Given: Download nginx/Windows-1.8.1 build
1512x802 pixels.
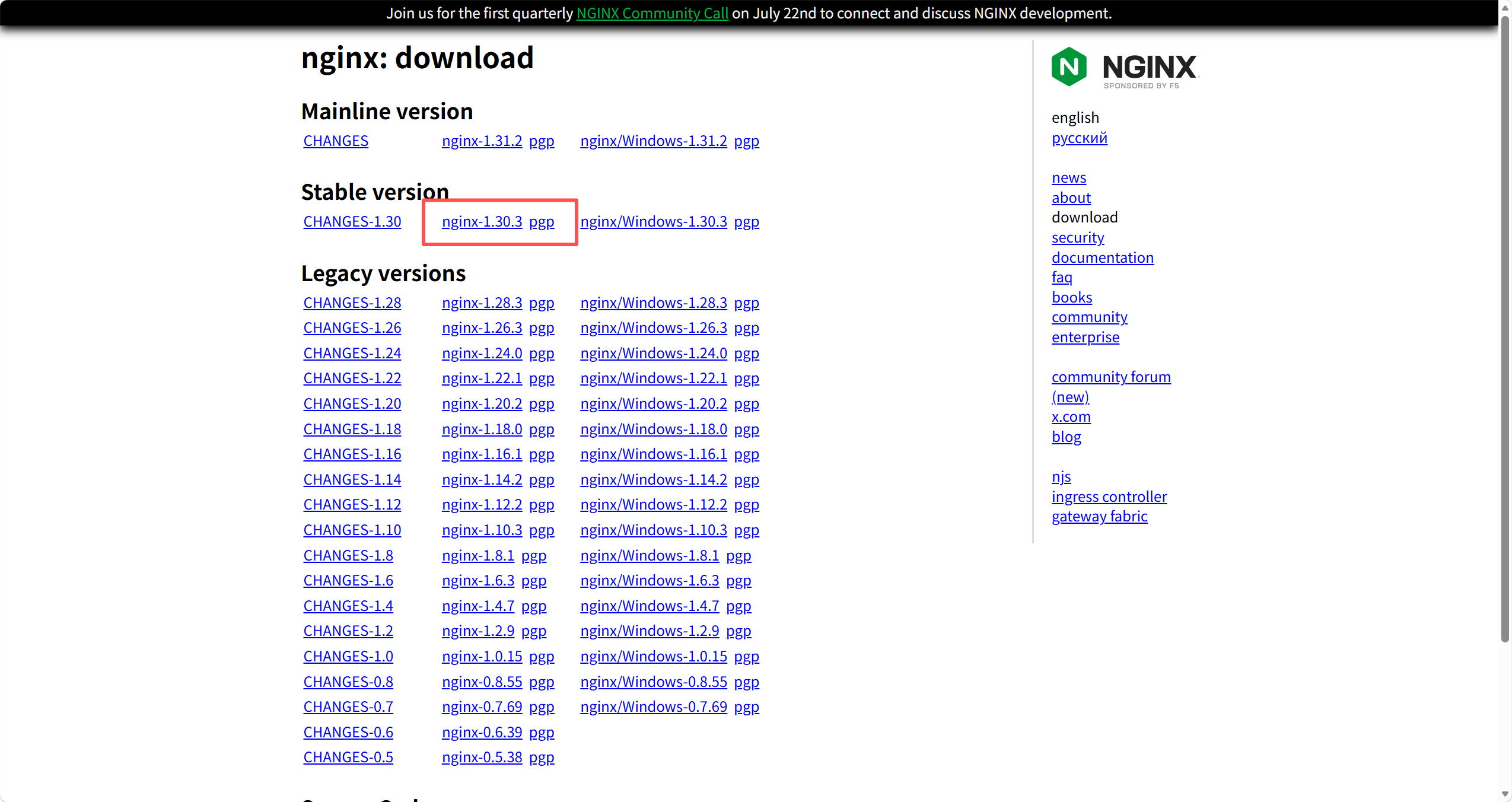Looking at the screenshot, I should 650,555.
